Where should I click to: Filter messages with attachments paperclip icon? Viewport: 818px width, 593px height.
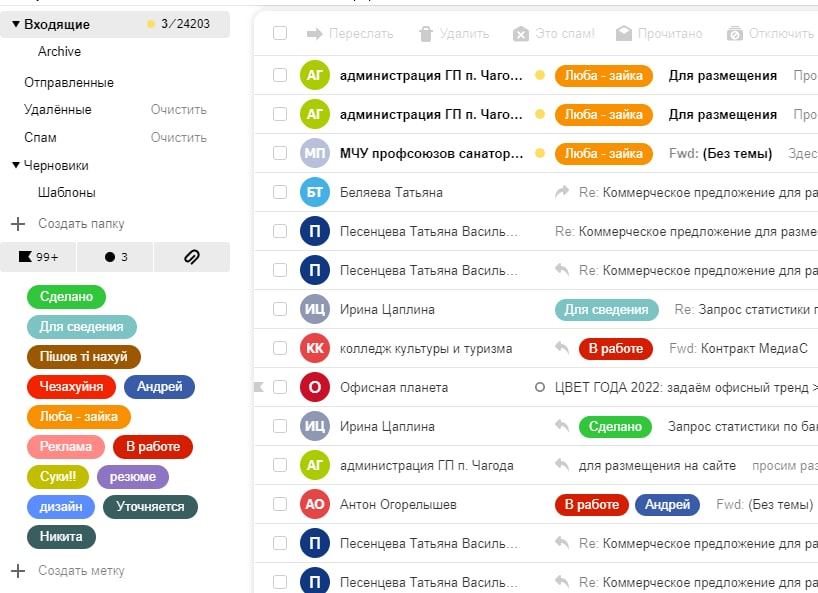[192, 257]
